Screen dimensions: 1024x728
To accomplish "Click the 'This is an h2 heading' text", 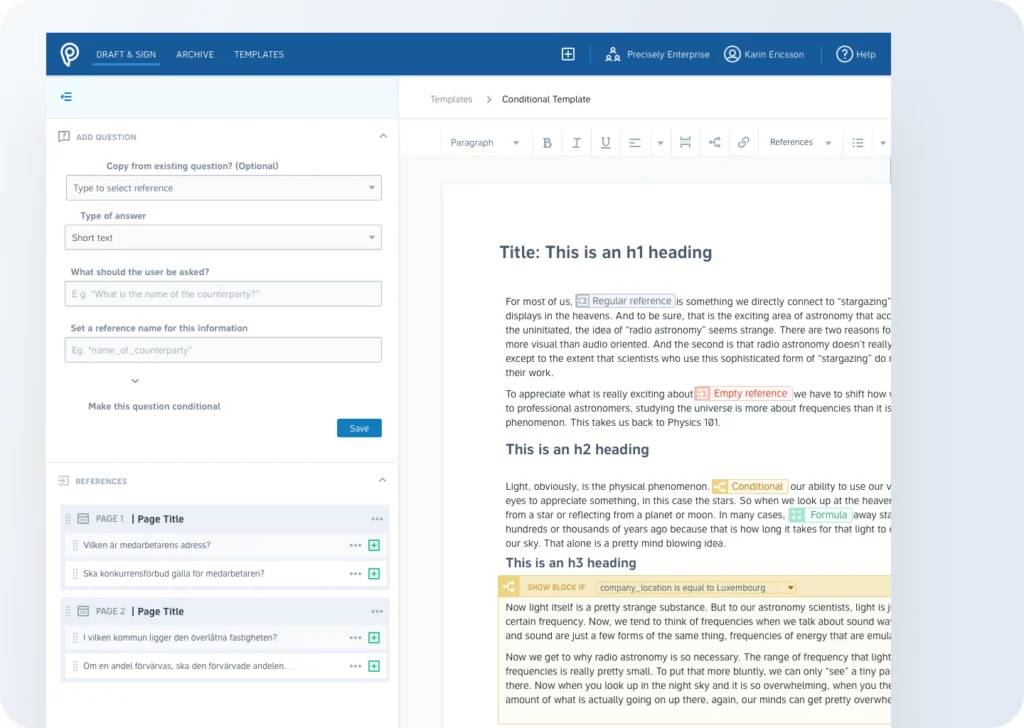I will click(x=577, y=449).
